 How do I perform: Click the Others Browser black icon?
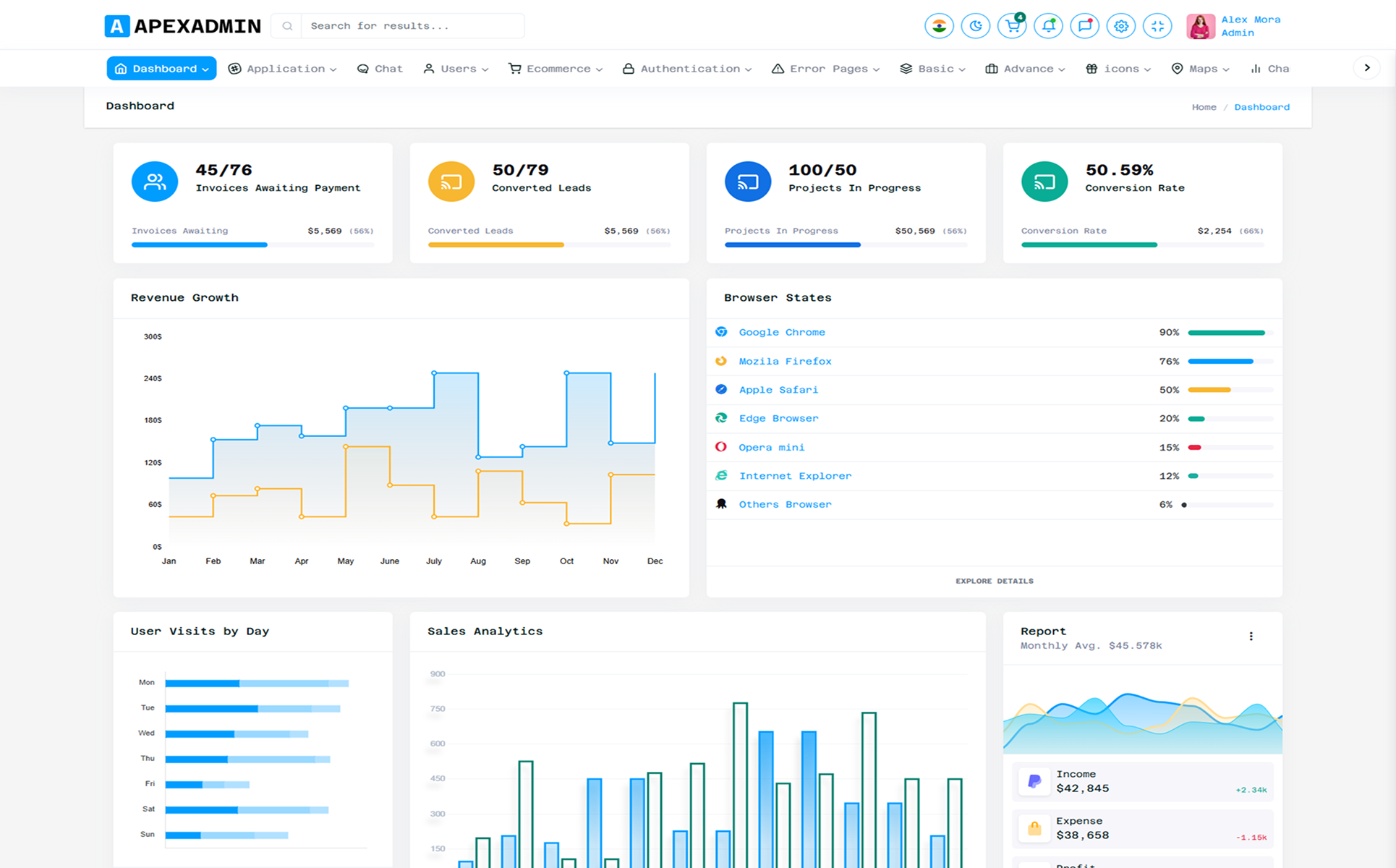coord(721,504)
